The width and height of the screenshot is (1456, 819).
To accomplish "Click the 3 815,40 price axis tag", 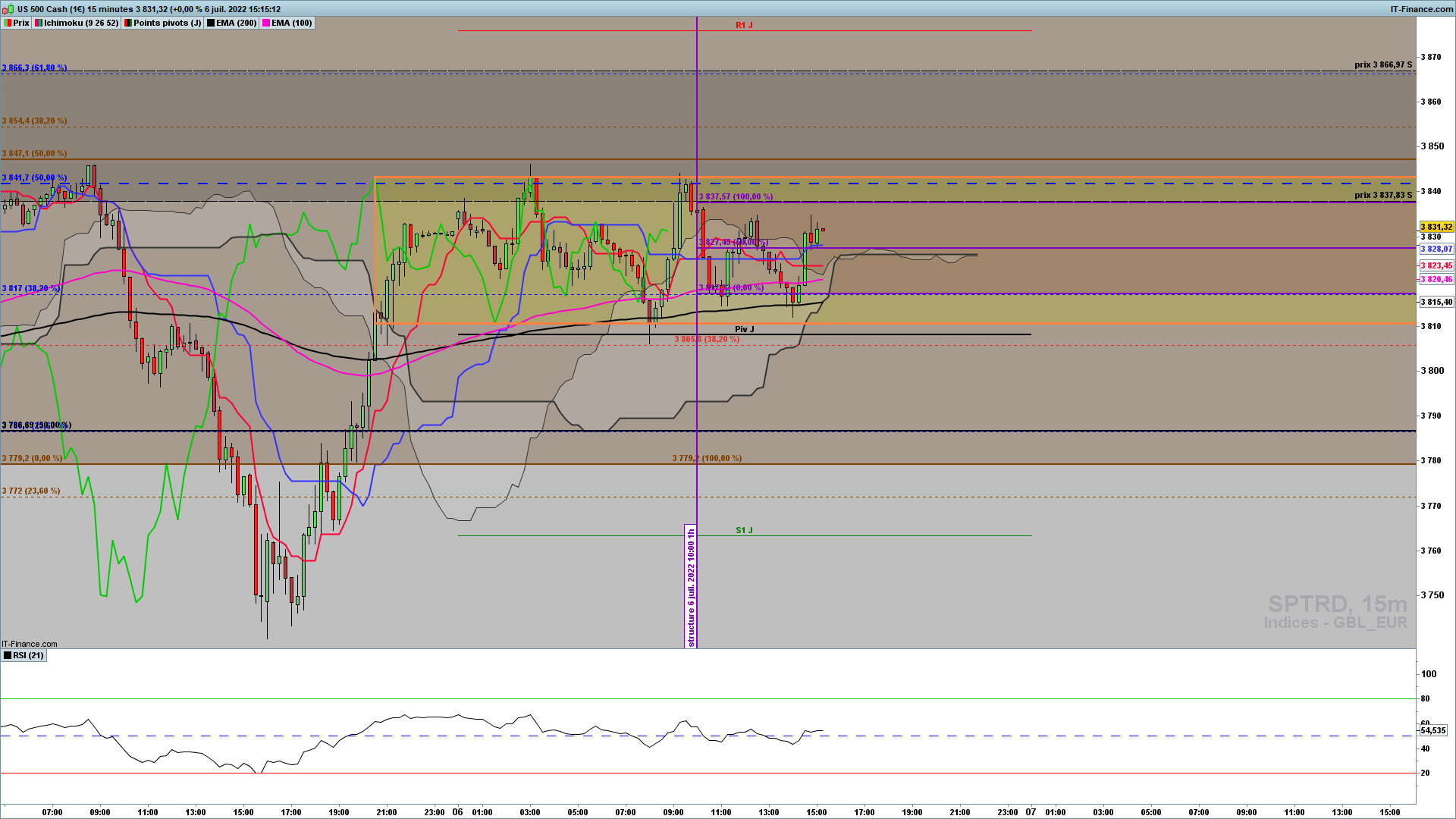I will point(1436,302).
